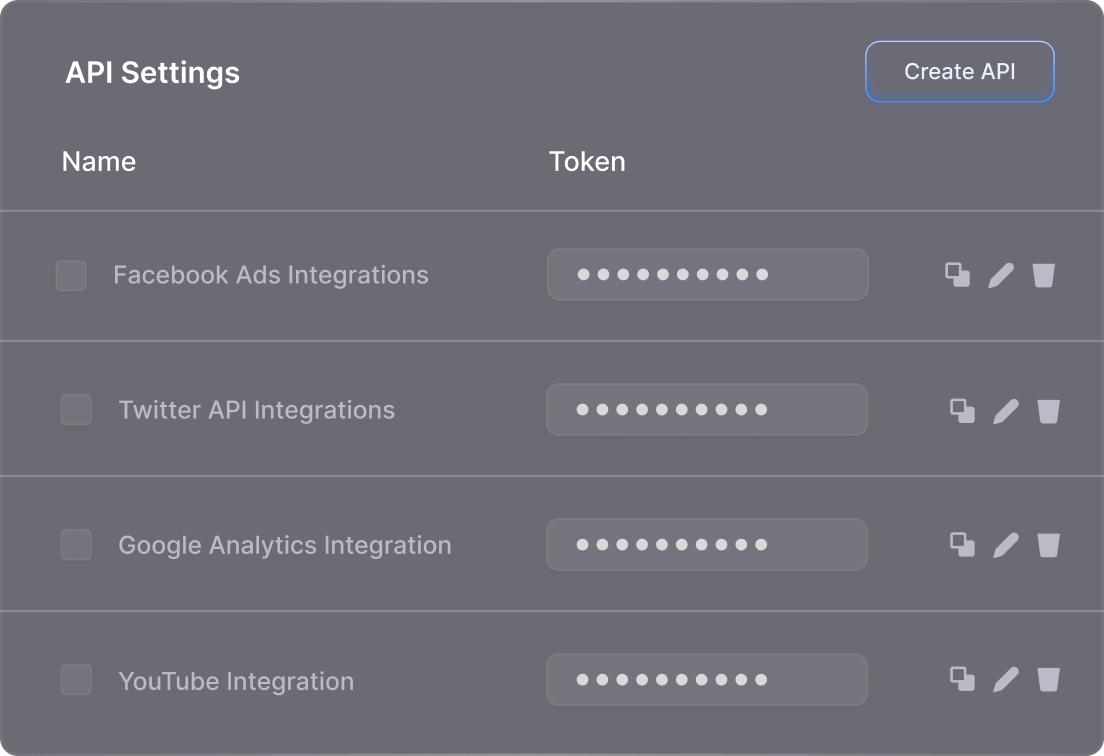
Task: Delete the YouTube Integration entry
Action: 1048,680
